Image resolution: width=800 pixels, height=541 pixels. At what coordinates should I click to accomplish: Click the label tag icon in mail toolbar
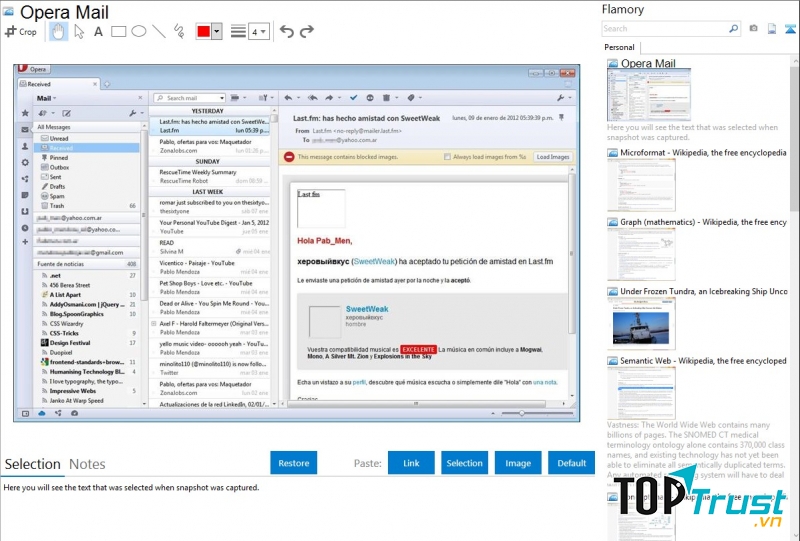(411, 97)
